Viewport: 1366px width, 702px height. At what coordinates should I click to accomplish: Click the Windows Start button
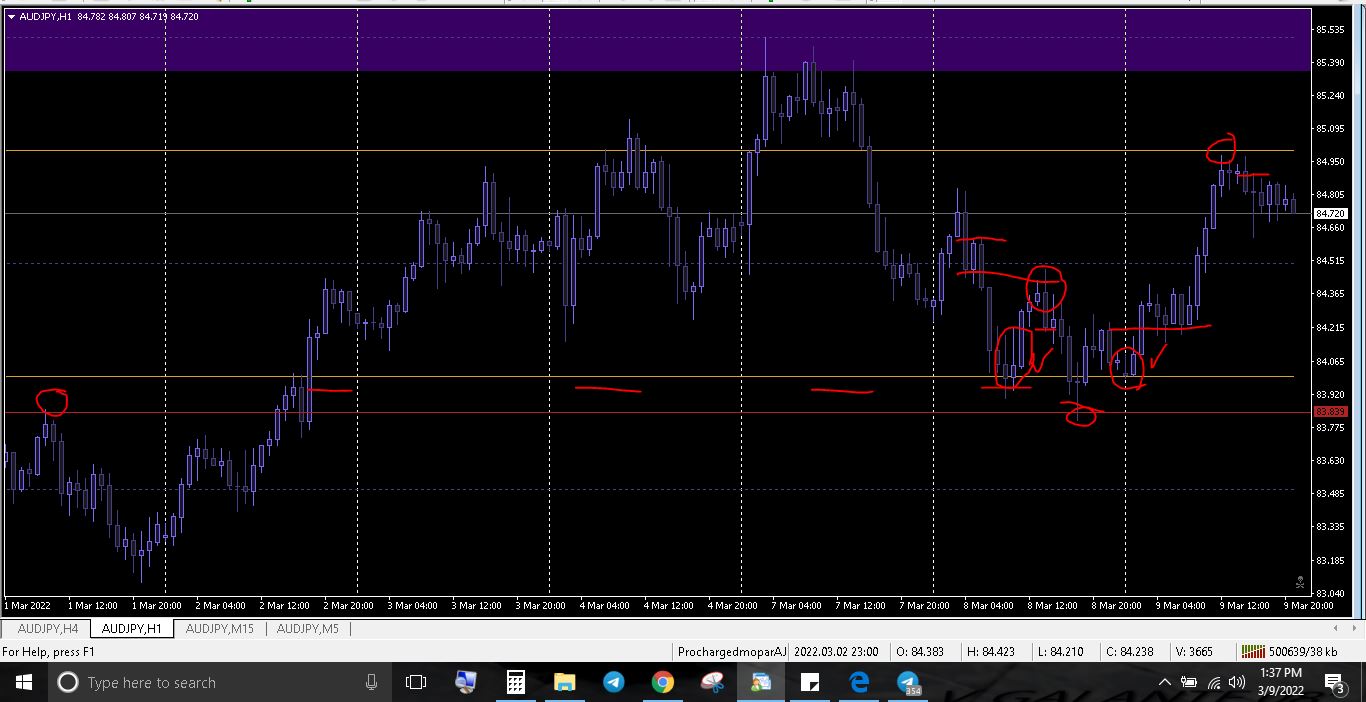click(23, 682)
